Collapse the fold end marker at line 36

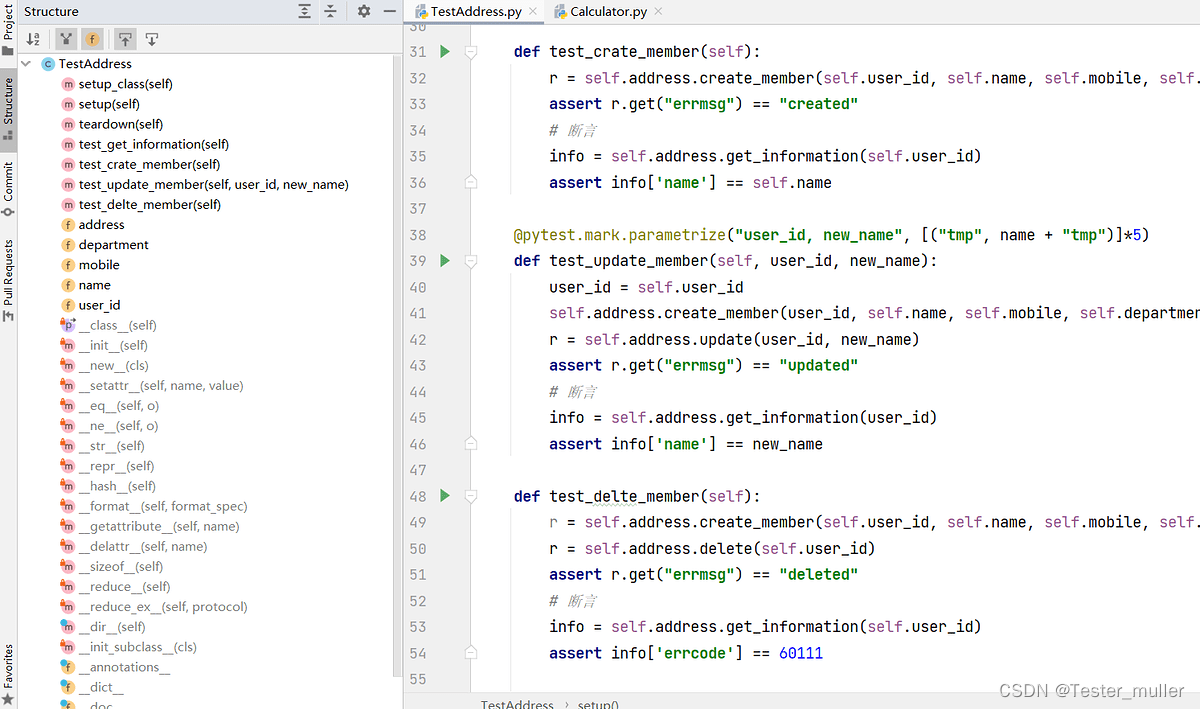click(x=471, y=182)
